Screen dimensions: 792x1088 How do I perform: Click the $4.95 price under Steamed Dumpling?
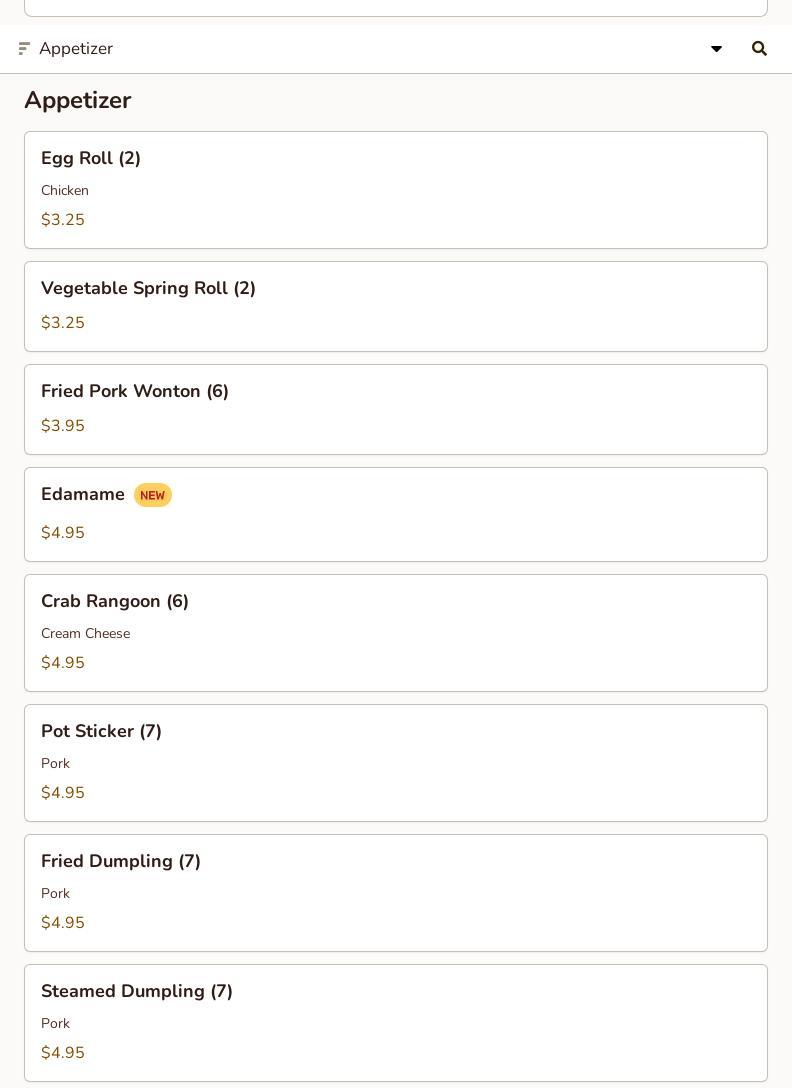click(x=62, y=1053)
